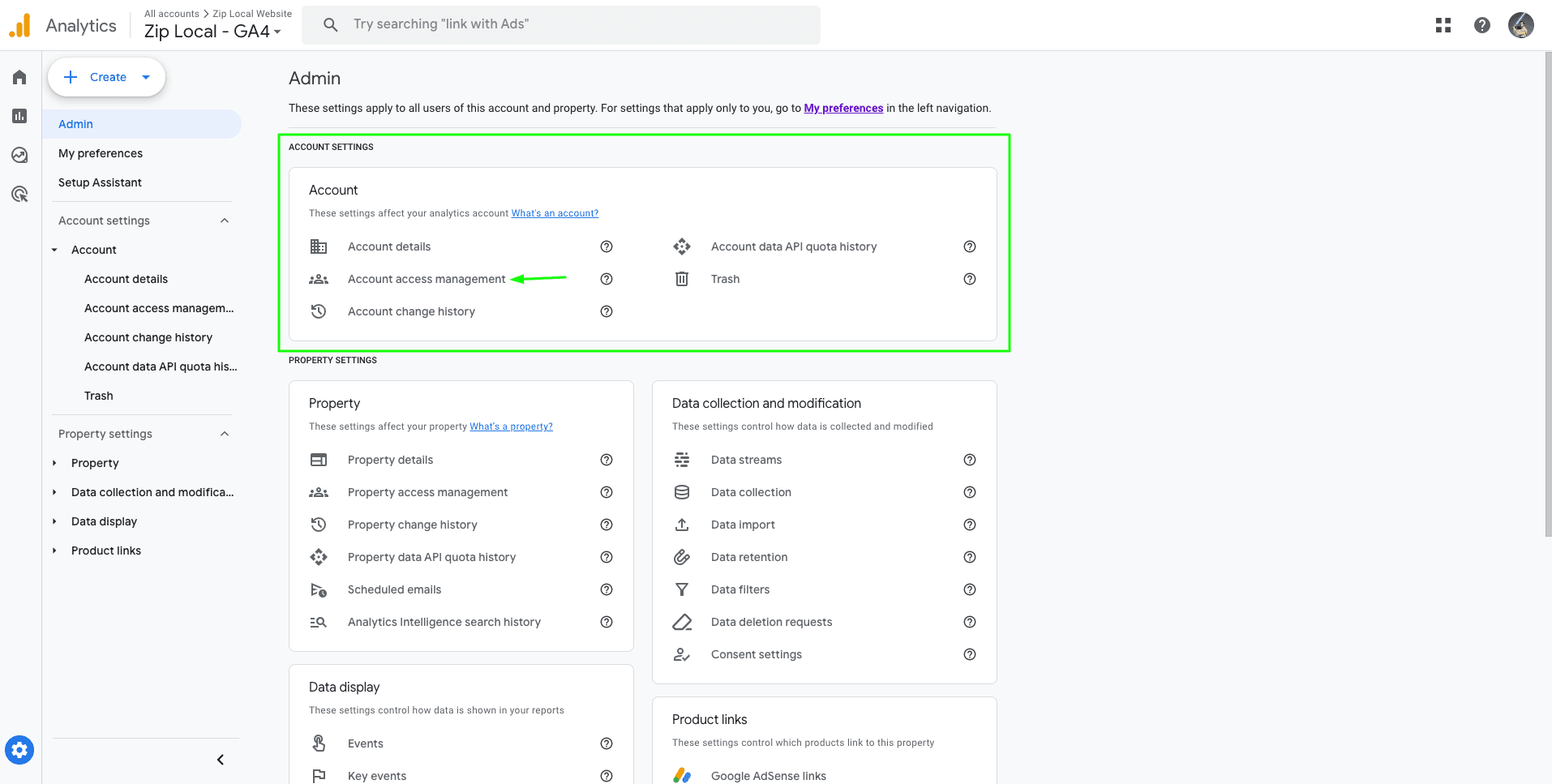Click help icon next to Account details
The height and width of the screenshot is (784, 1552).
tap(607, 246)
